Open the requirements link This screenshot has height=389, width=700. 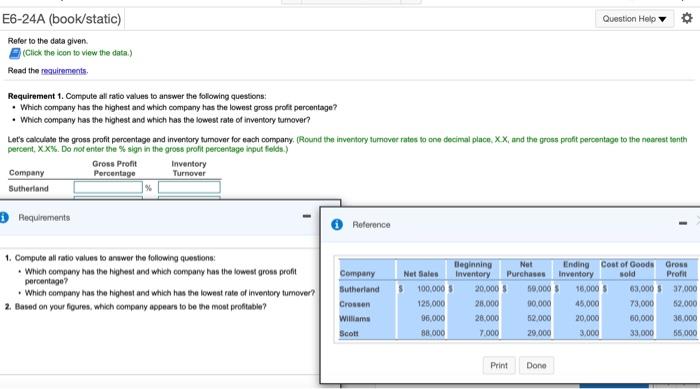64,71
